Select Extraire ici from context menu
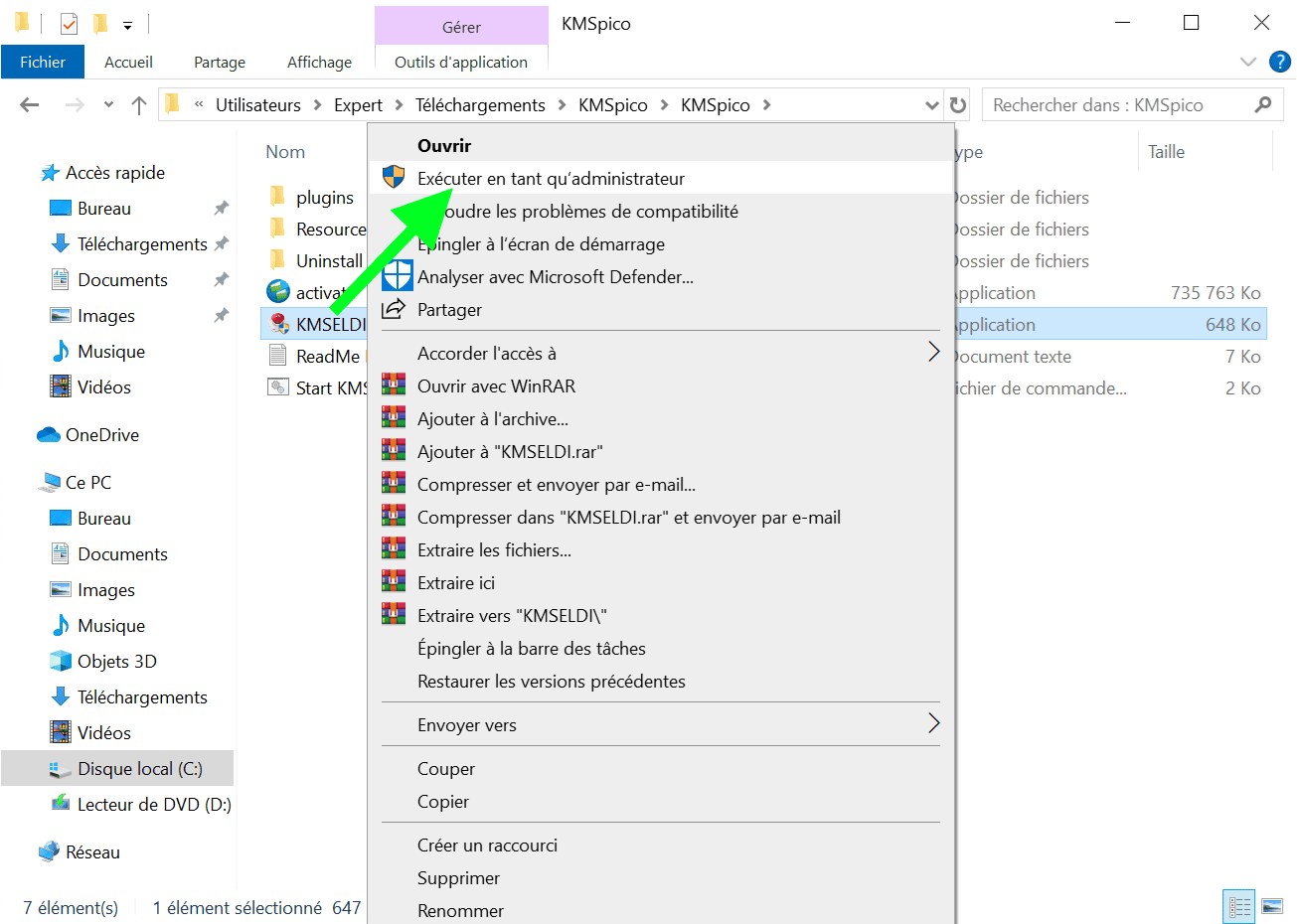 point(456,583)
